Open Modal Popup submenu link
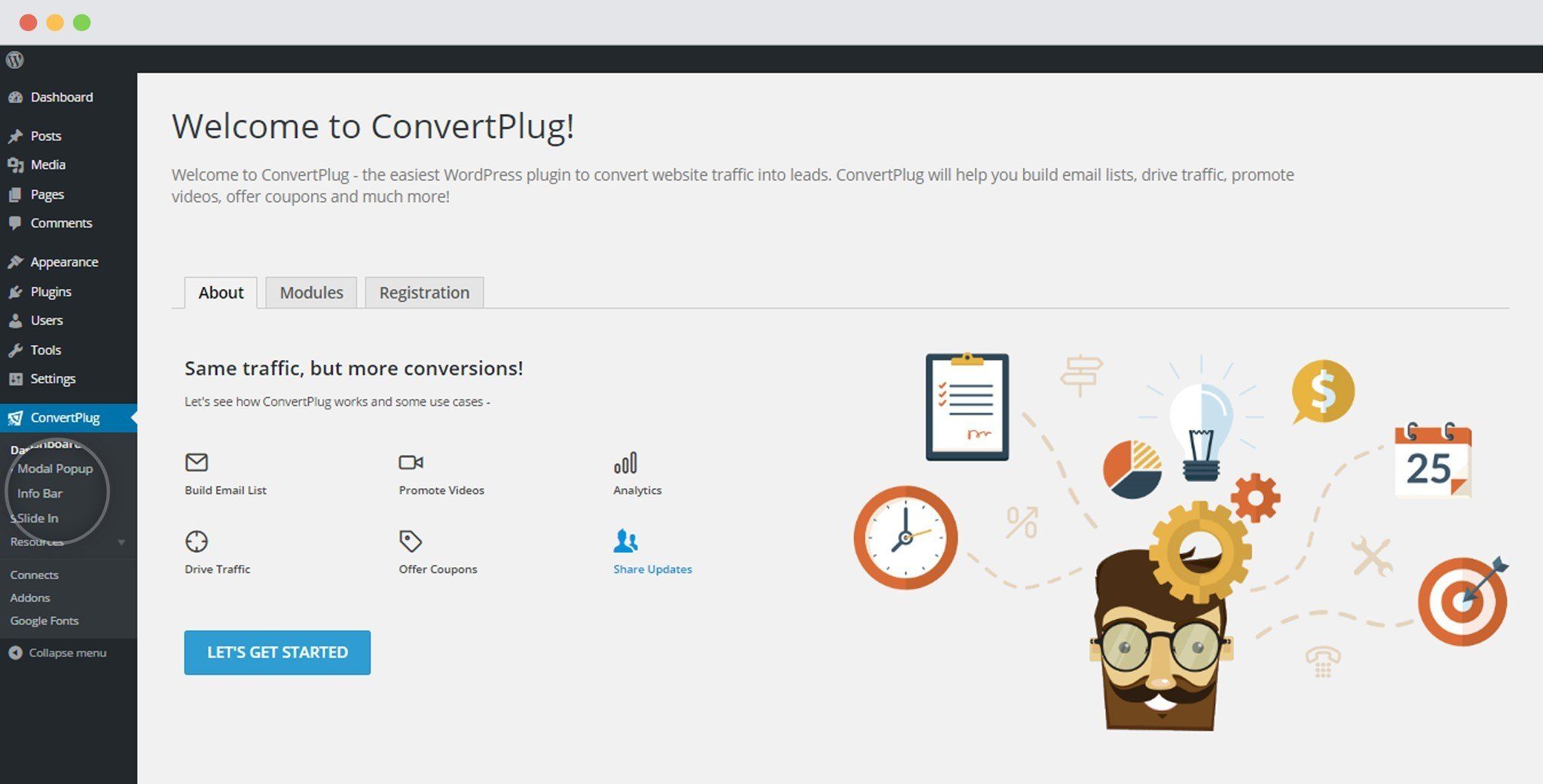This screenshot has height=784, width=1543. coord(55,468)
